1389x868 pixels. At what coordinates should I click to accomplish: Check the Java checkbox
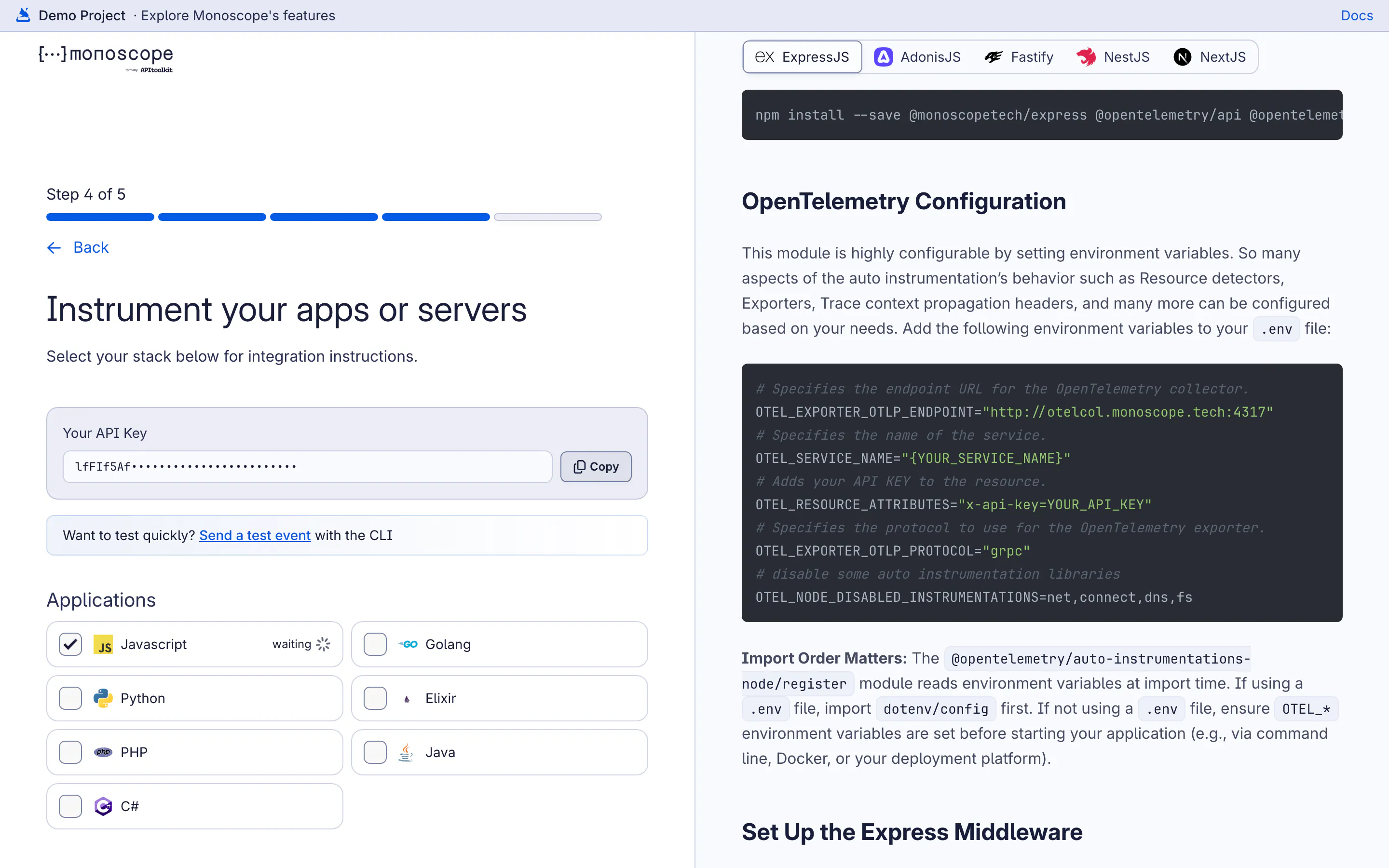[x=375, y=752]
